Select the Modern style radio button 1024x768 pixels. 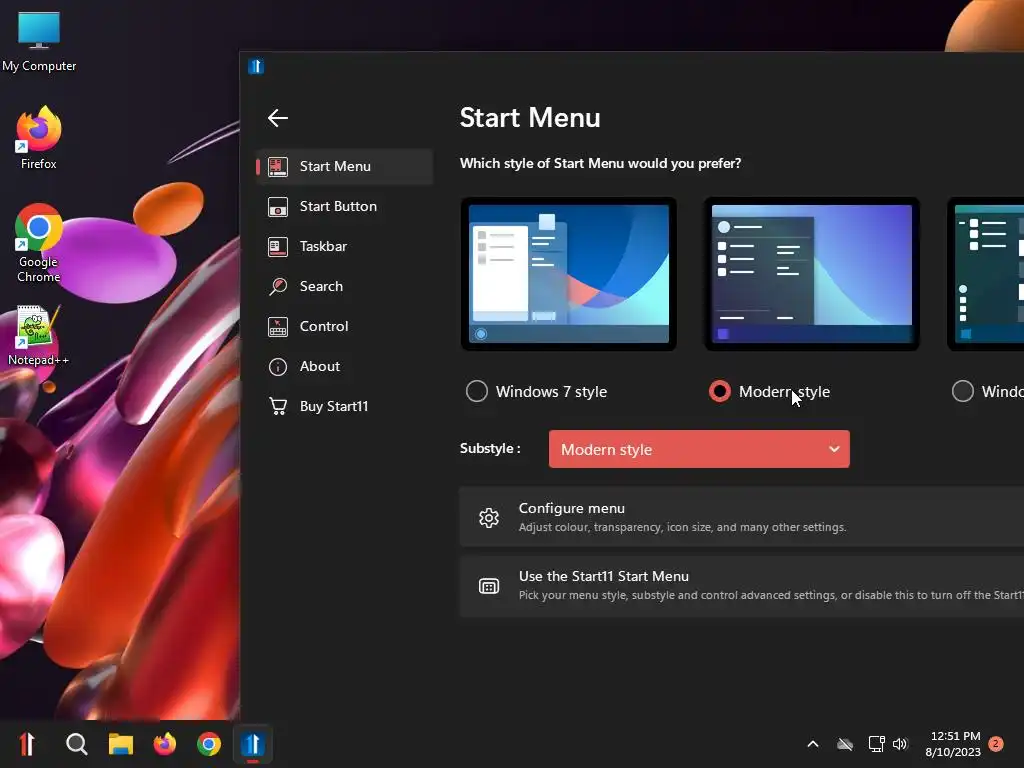pyautogui.click(x=720, y=391)
